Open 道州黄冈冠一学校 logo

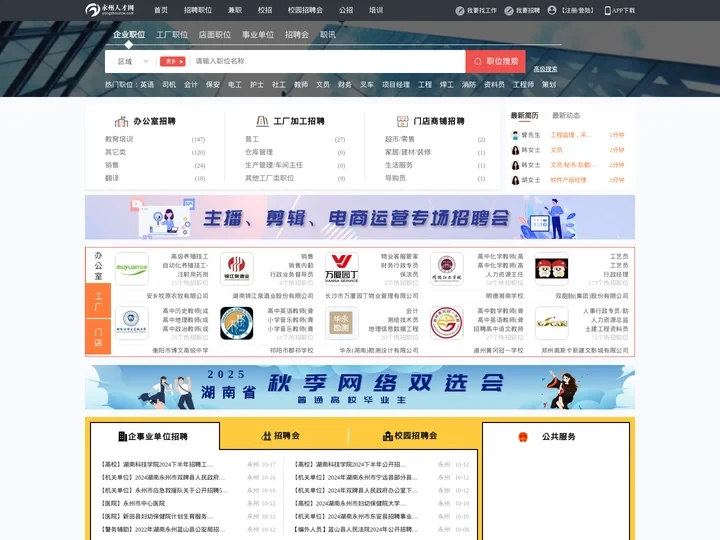point(447,323)
